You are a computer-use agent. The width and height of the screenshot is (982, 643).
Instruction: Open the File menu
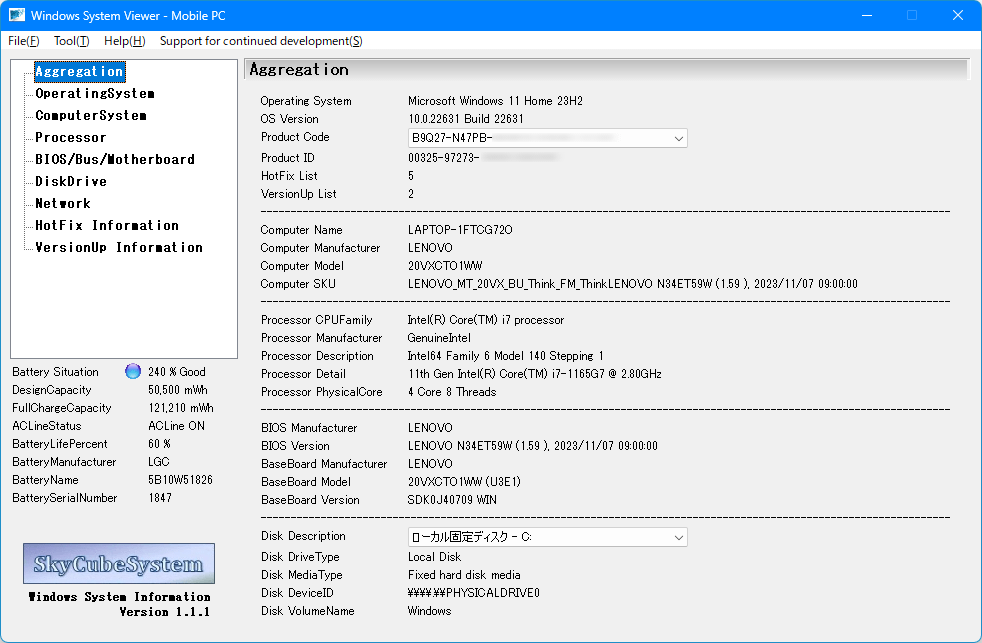(24, 41)
